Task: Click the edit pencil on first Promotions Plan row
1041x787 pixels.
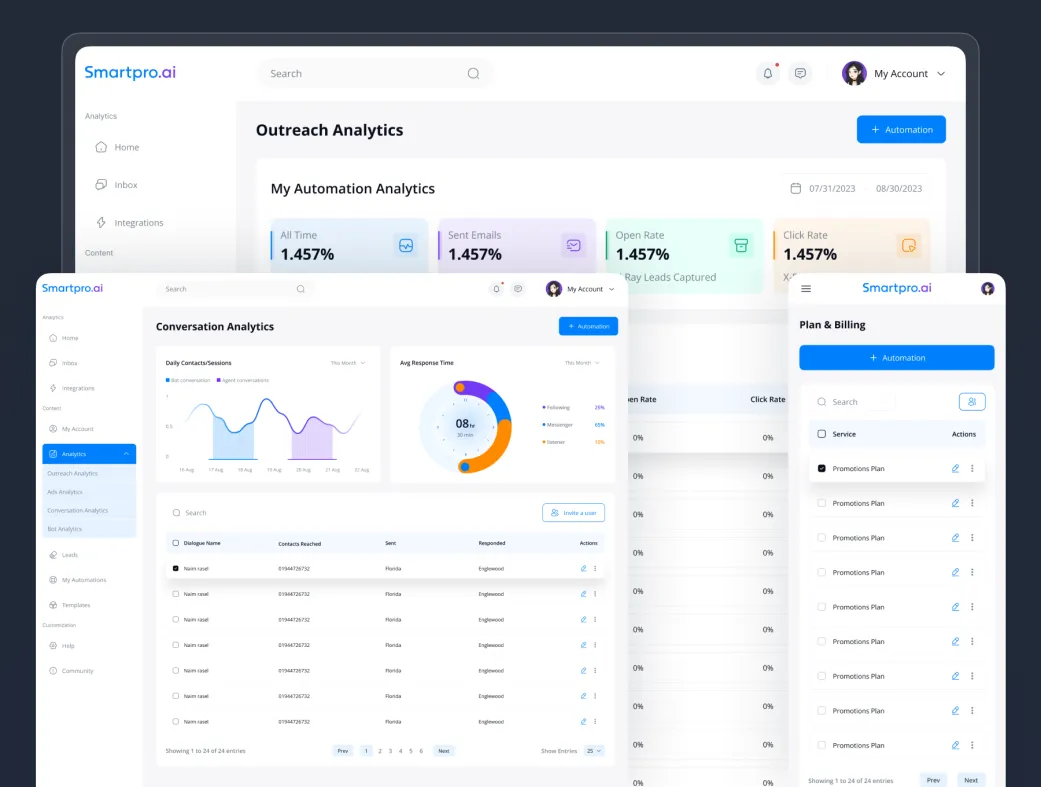Action: tap(955, 468)
